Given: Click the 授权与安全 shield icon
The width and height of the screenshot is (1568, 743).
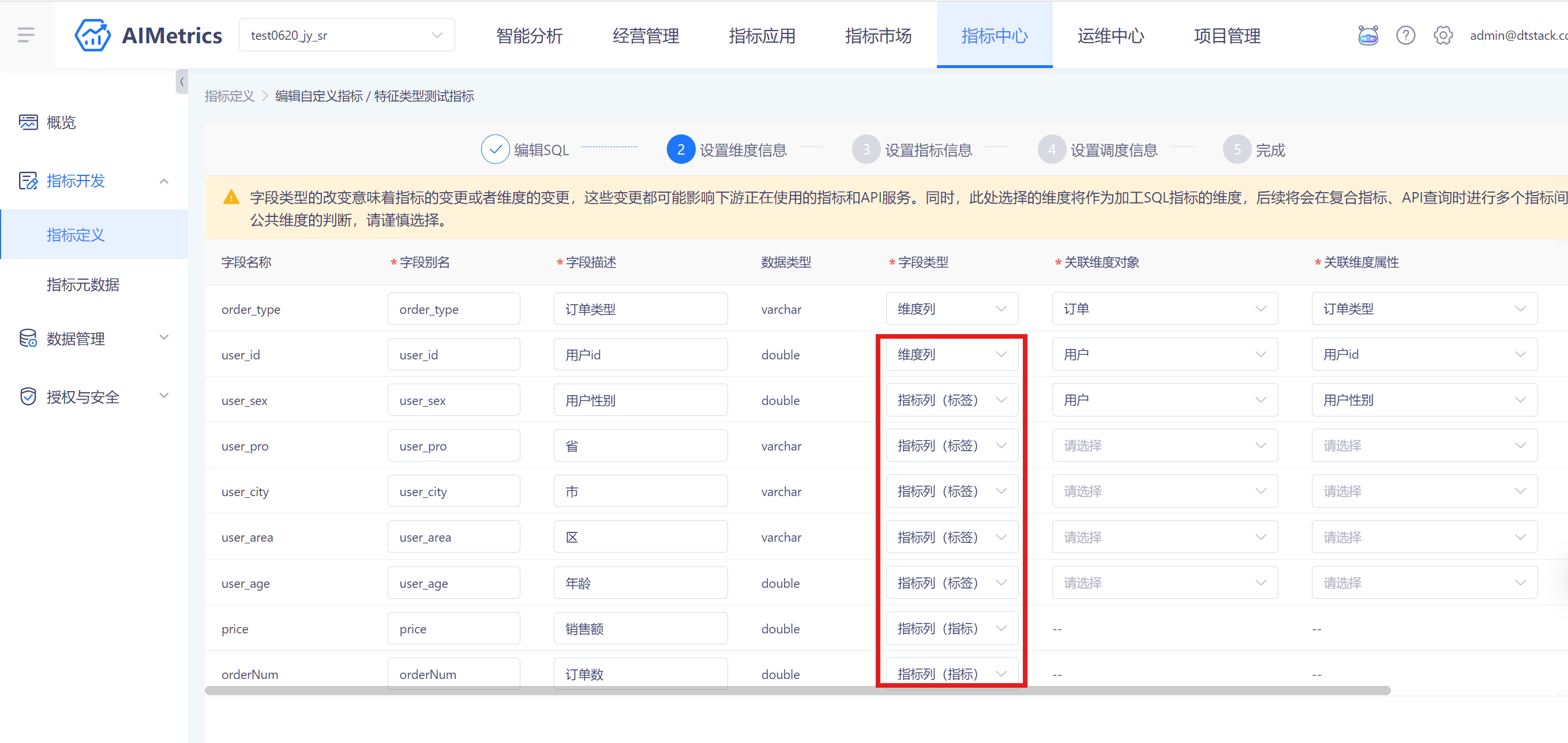Looking at the screenshot, I should click(x=28, y=397).
